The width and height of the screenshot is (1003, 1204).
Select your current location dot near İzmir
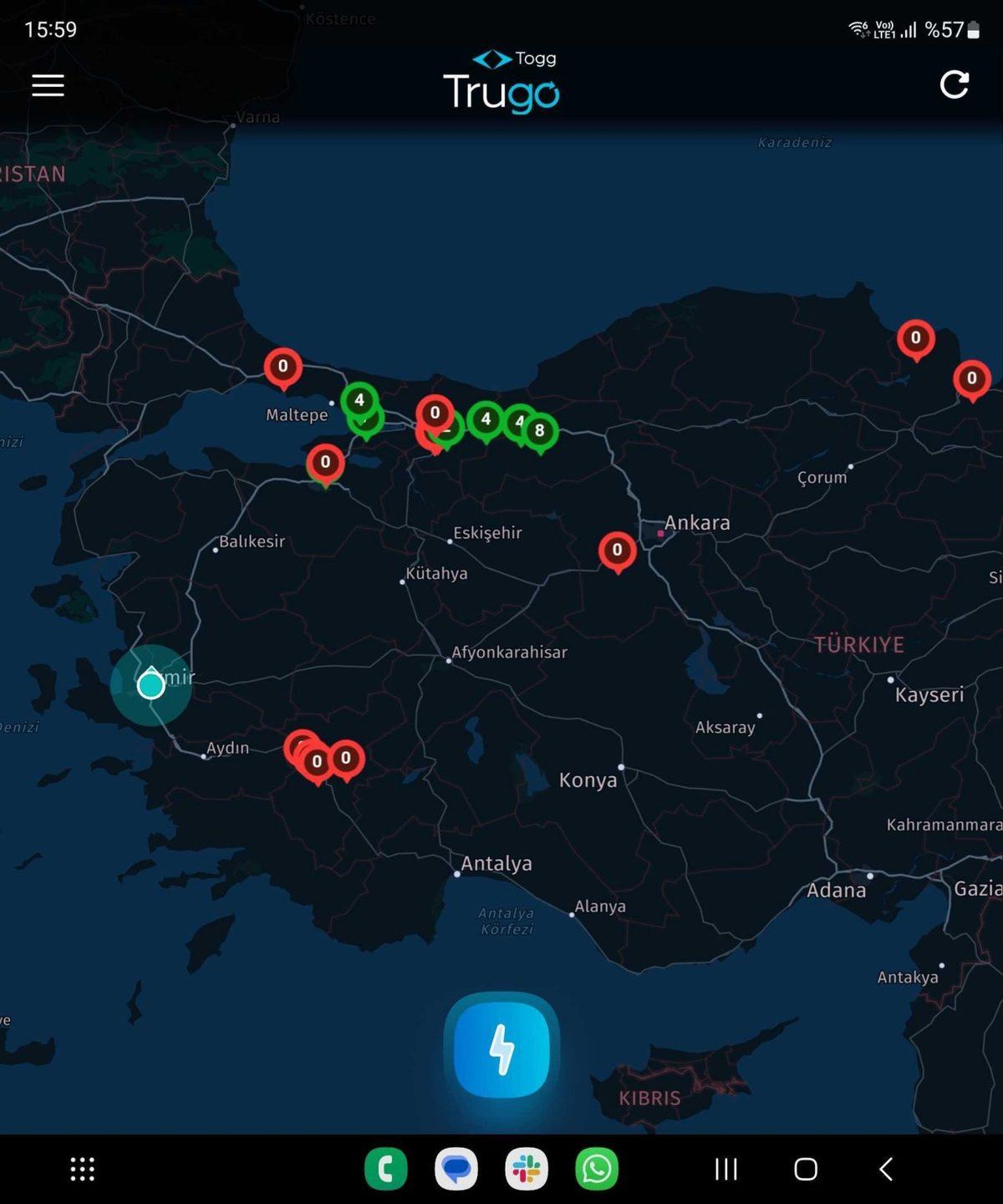coord(151,687)
